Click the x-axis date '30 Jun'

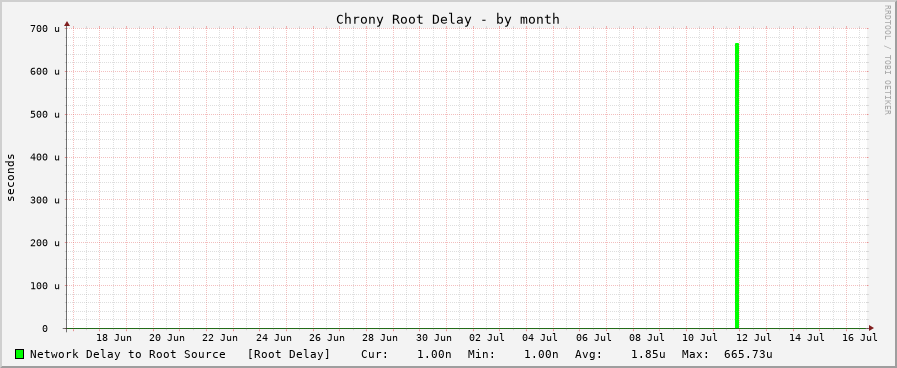[434, 338]
